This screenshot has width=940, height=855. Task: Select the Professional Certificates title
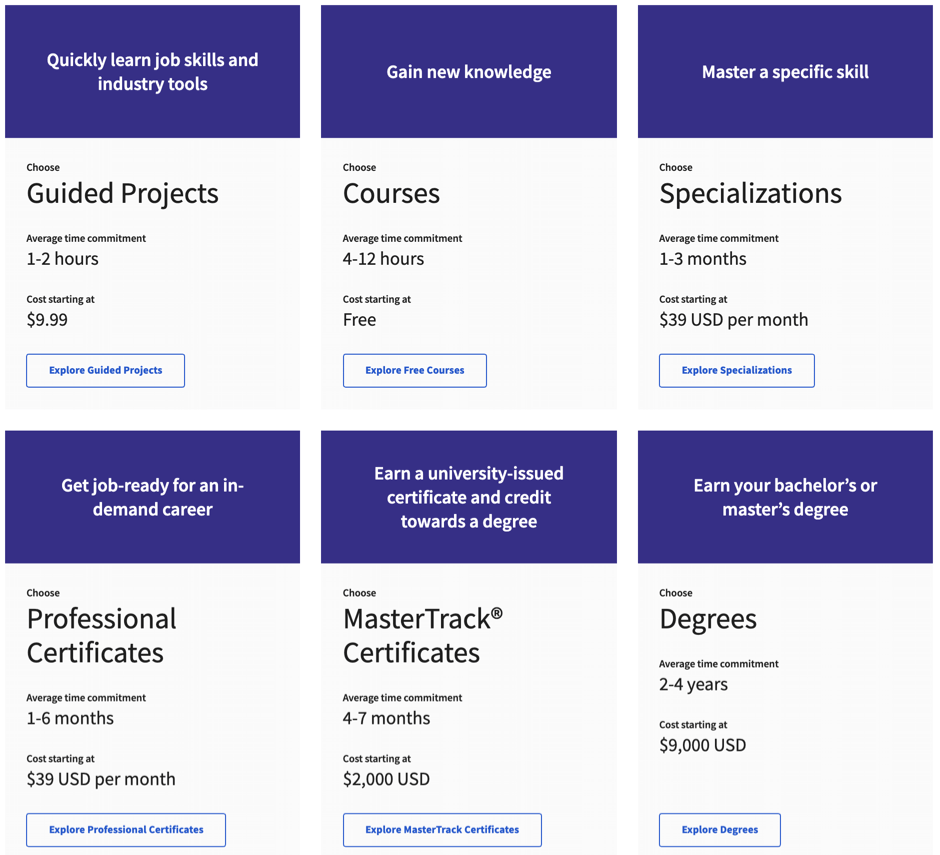(102, 636)
